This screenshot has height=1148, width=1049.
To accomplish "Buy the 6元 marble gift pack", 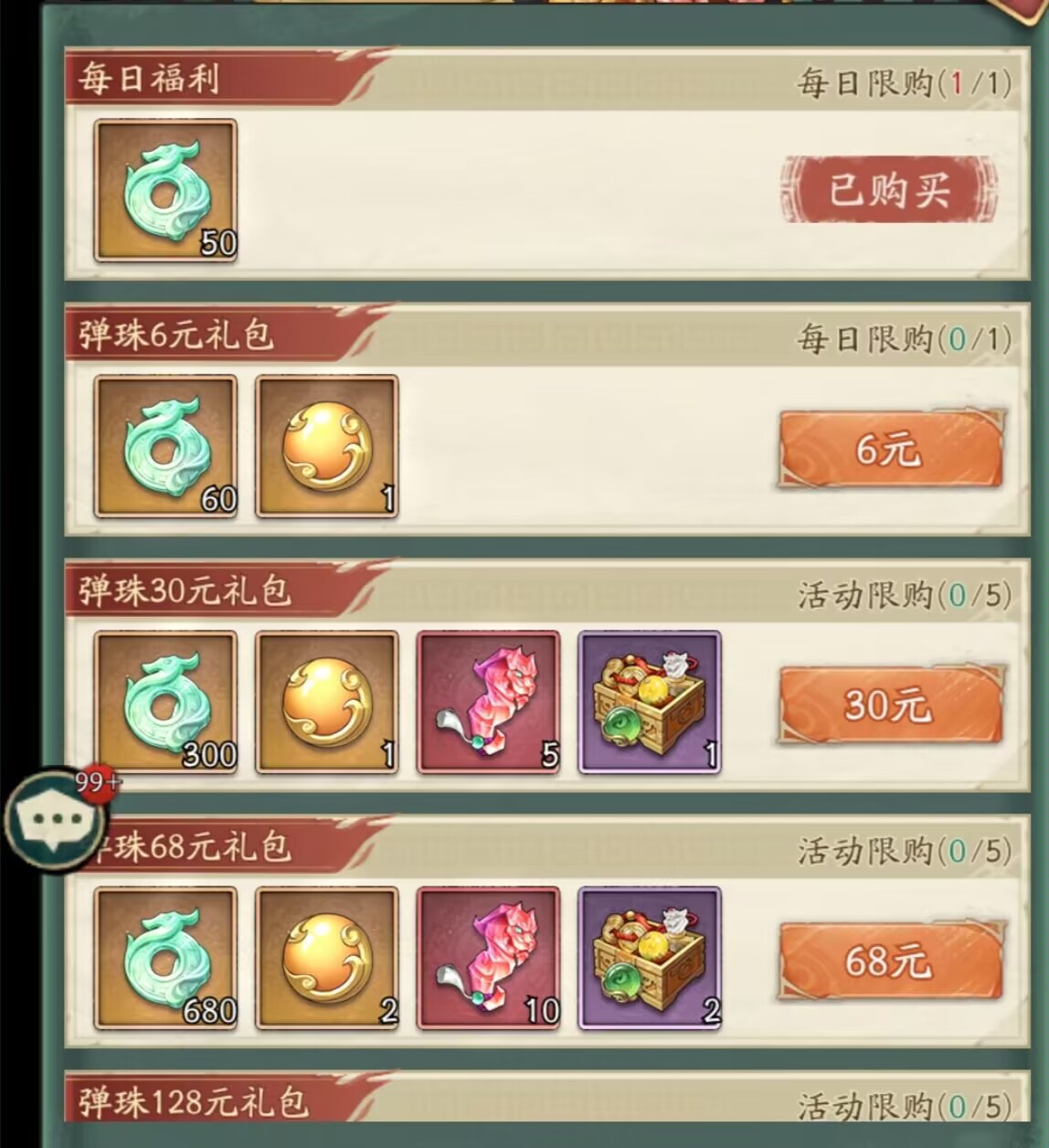I will click(x=891, y=449).
